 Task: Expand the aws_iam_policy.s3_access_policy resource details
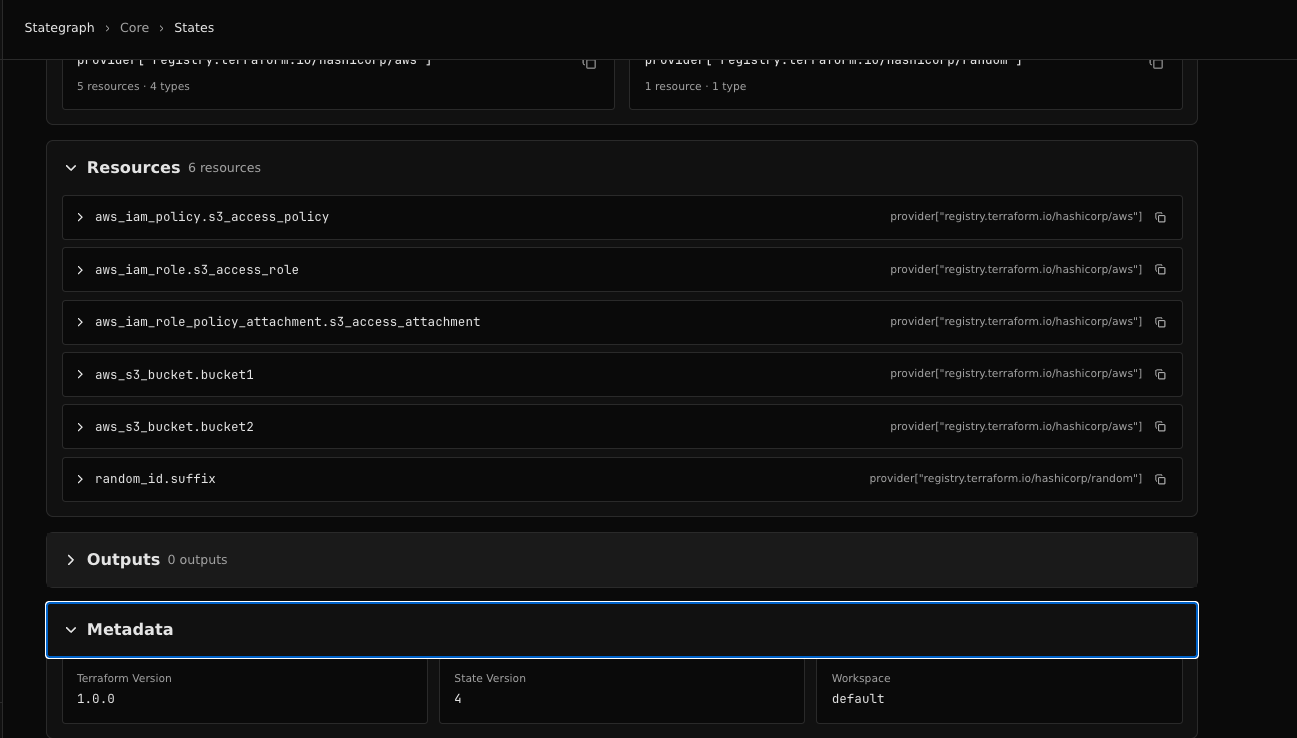(x=80, y=217)
